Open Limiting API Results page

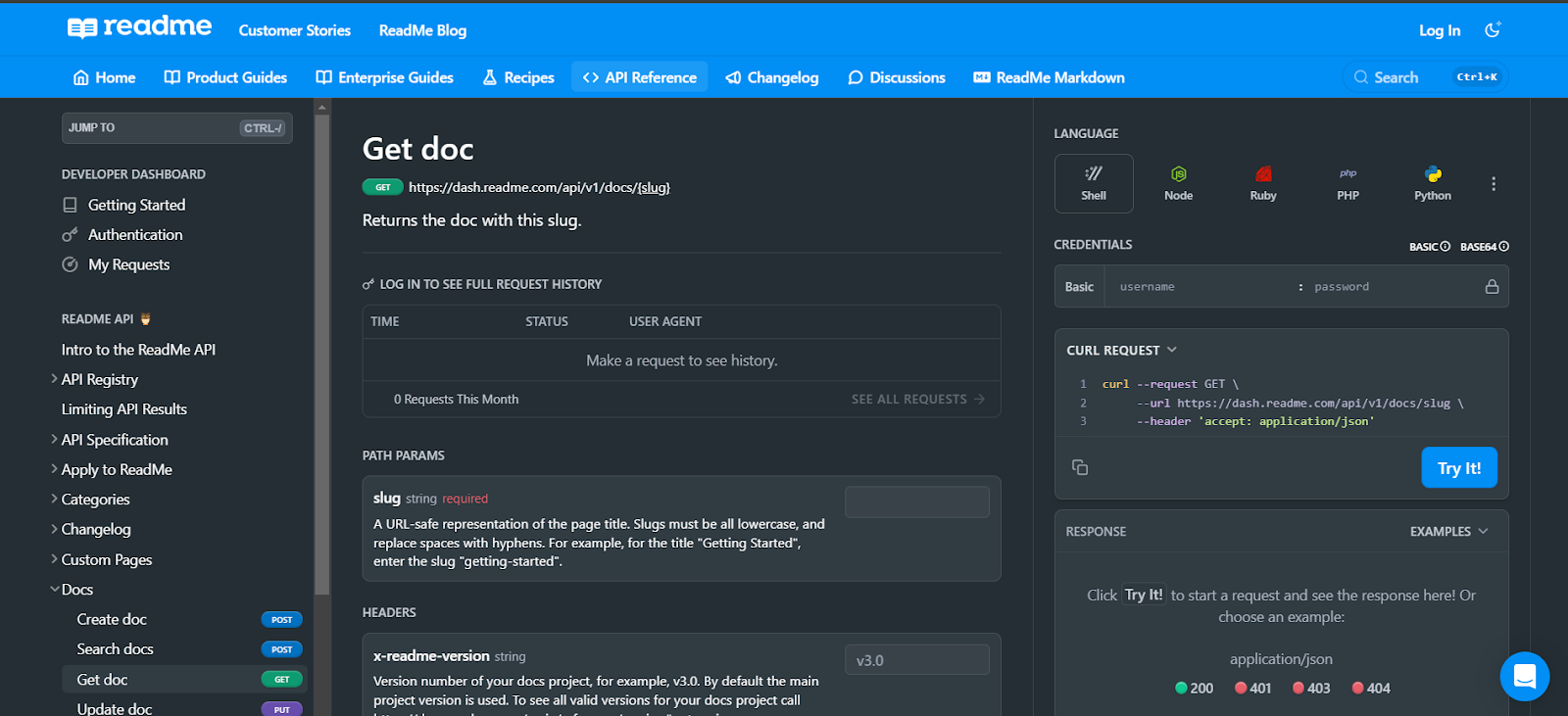123,409
